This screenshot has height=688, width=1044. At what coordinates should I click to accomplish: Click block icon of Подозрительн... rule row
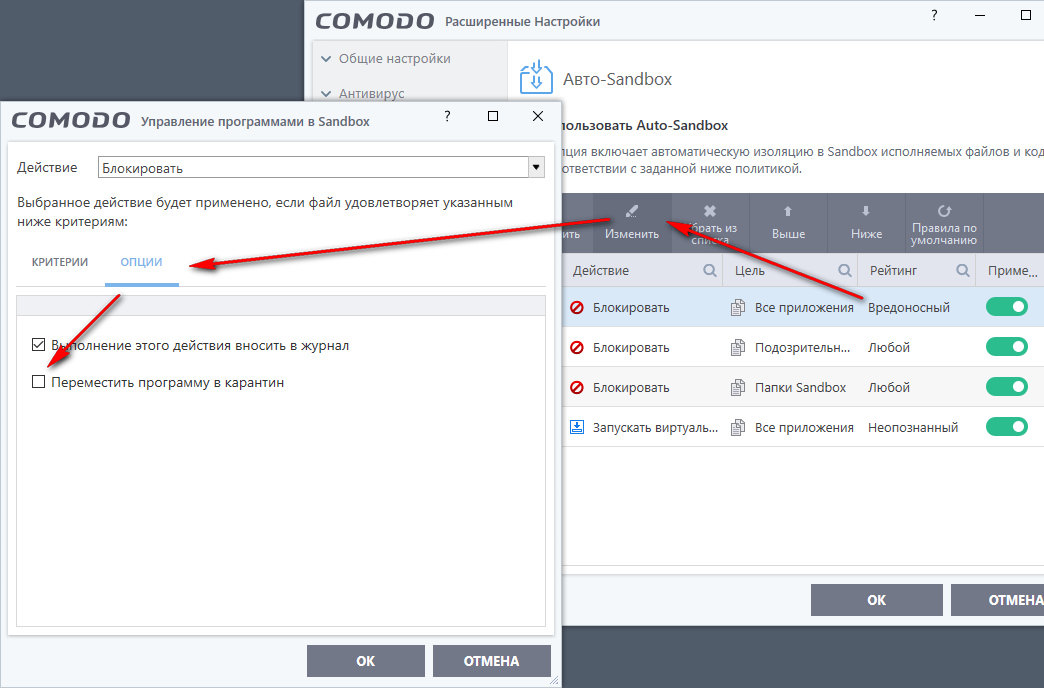pos(577,347)
